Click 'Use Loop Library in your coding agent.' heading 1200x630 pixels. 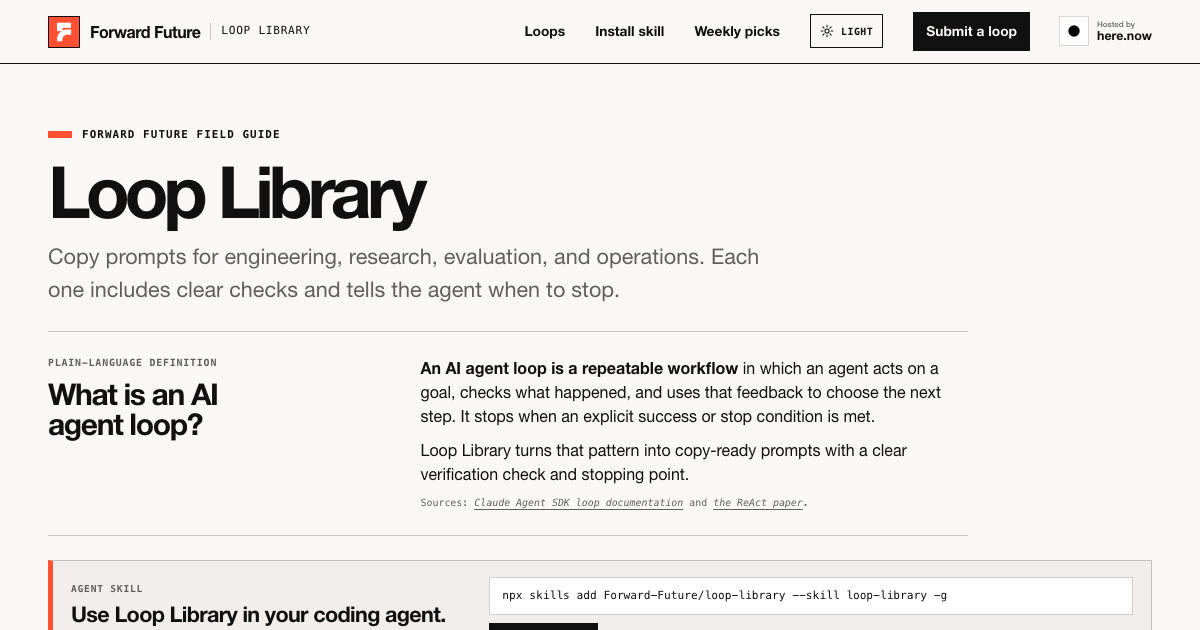pyautogui.click(x=258, y=615)
